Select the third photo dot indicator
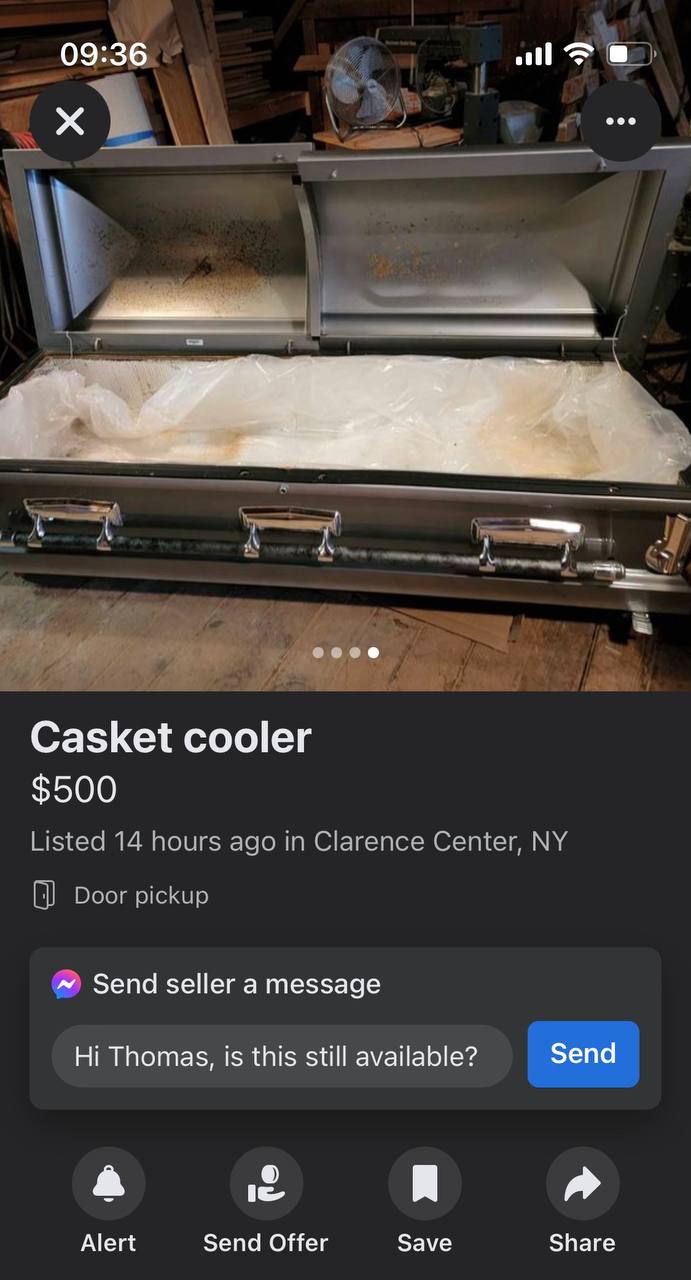Image resolution: width=691 pixels, height=1280 pixels. [x=354, y=652]
